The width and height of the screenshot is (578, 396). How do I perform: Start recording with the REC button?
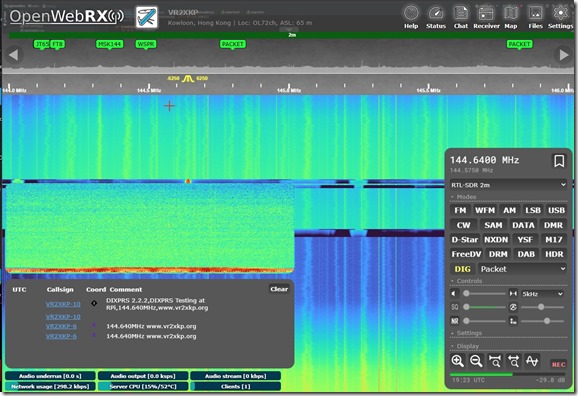coord(558,364)
